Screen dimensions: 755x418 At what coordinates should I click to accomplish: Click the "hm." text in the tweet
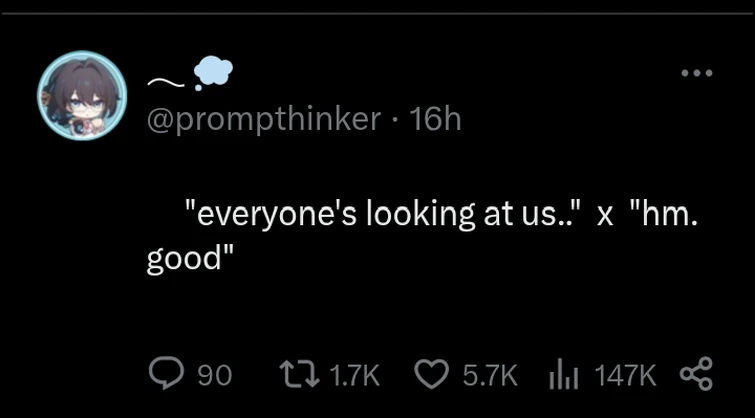pyautogui.click(x=665, y=214)
